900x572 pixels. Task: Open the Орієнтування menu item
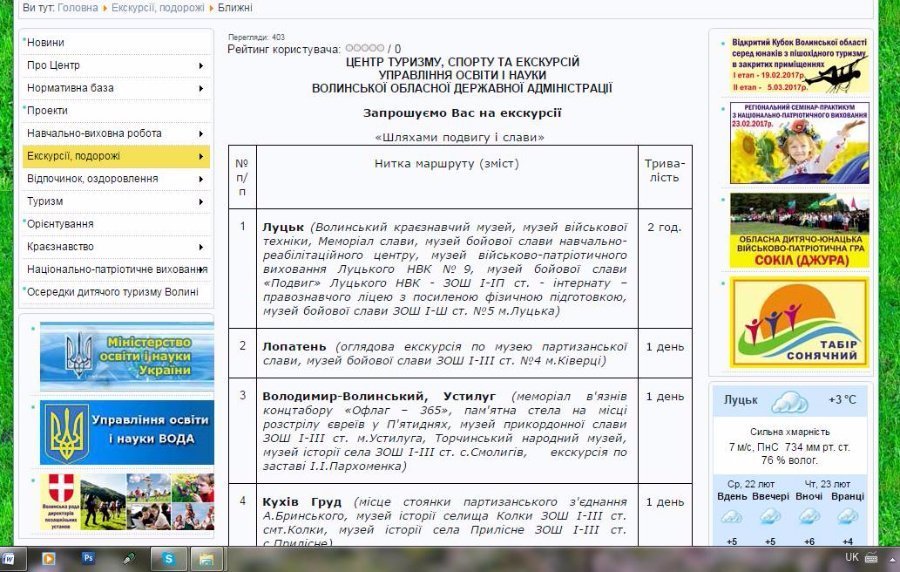click(x=60, y=224)
